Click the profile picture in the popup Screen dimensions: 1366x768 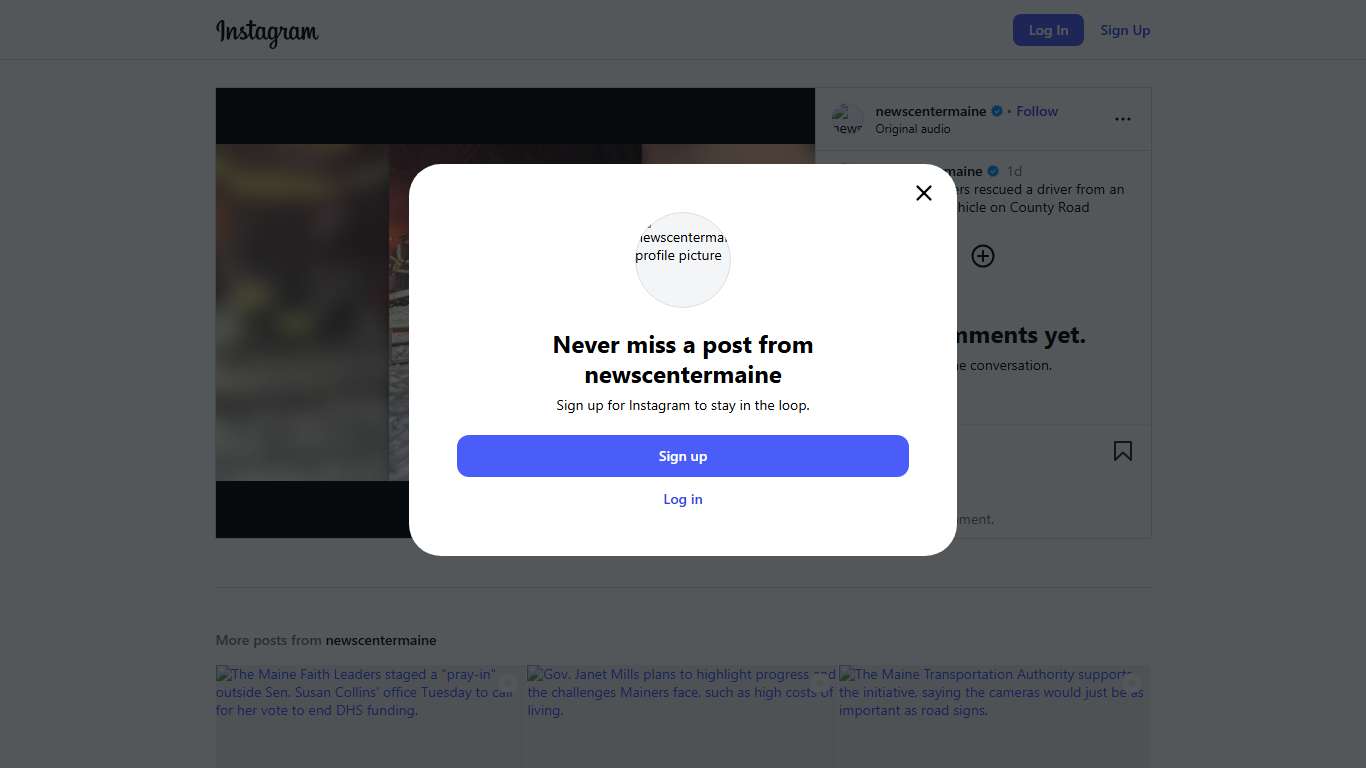tap(683, 259)
